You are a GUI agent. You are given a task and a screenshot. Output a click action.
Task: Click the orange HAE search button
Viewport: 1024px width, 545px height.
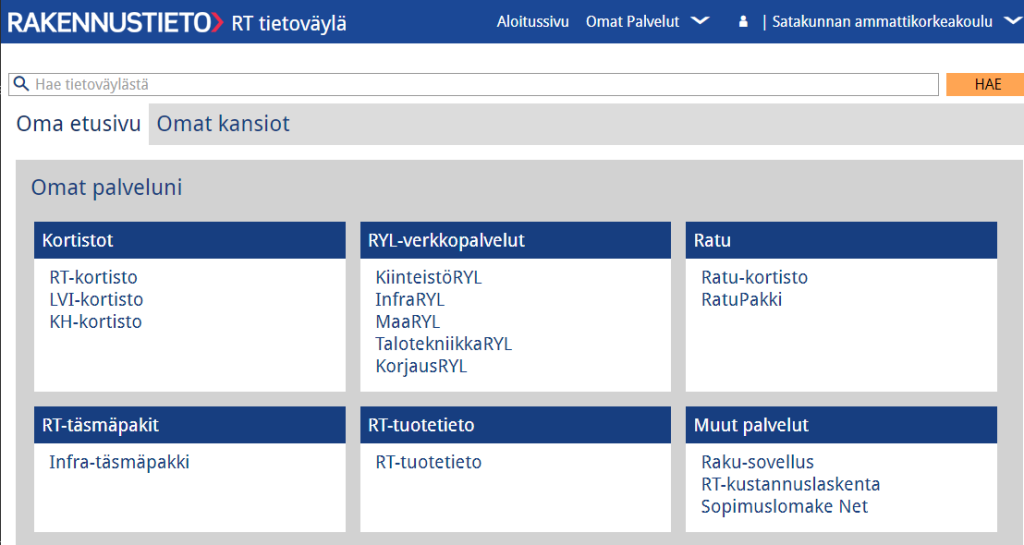click(x=986, y=84)
